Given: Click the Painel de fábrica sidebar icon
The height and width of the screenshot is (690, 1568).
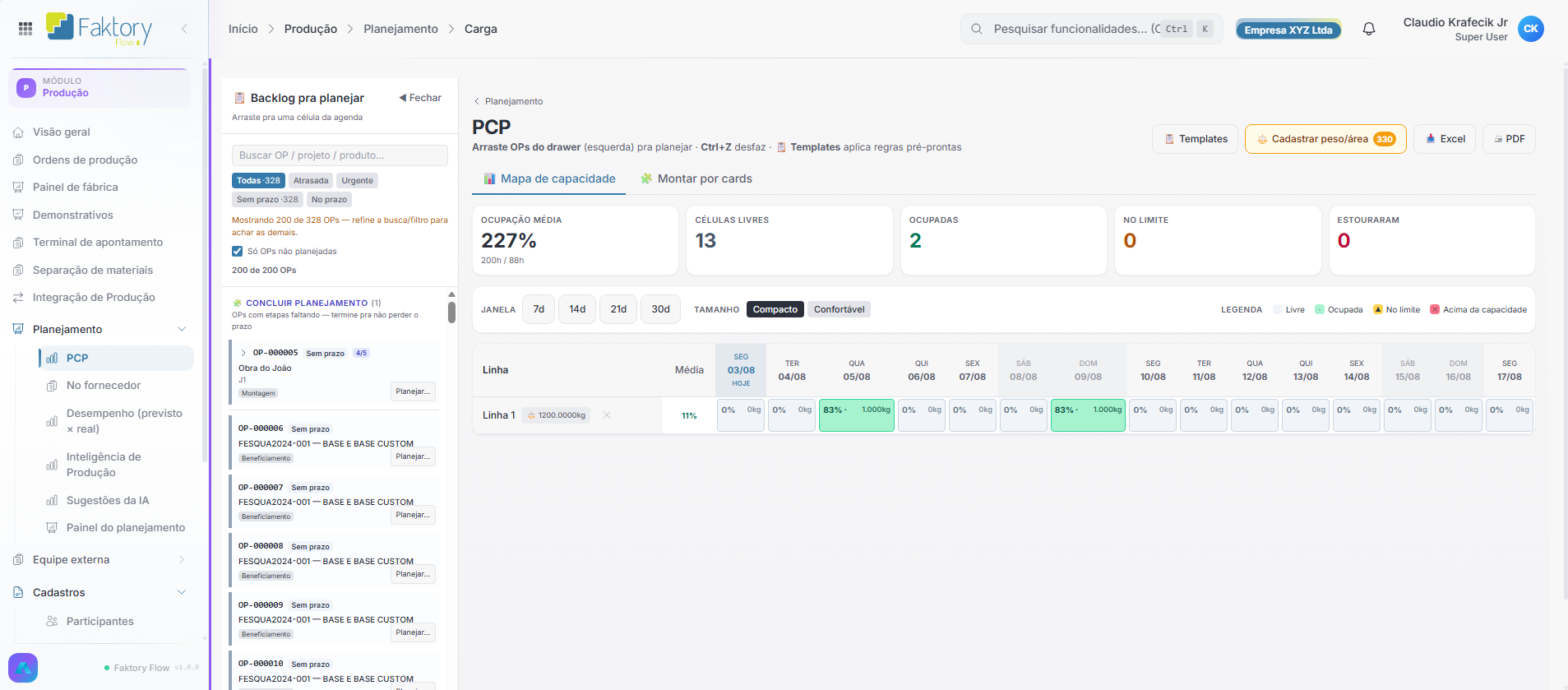Looking at the screenshot, I should [18, 188].
